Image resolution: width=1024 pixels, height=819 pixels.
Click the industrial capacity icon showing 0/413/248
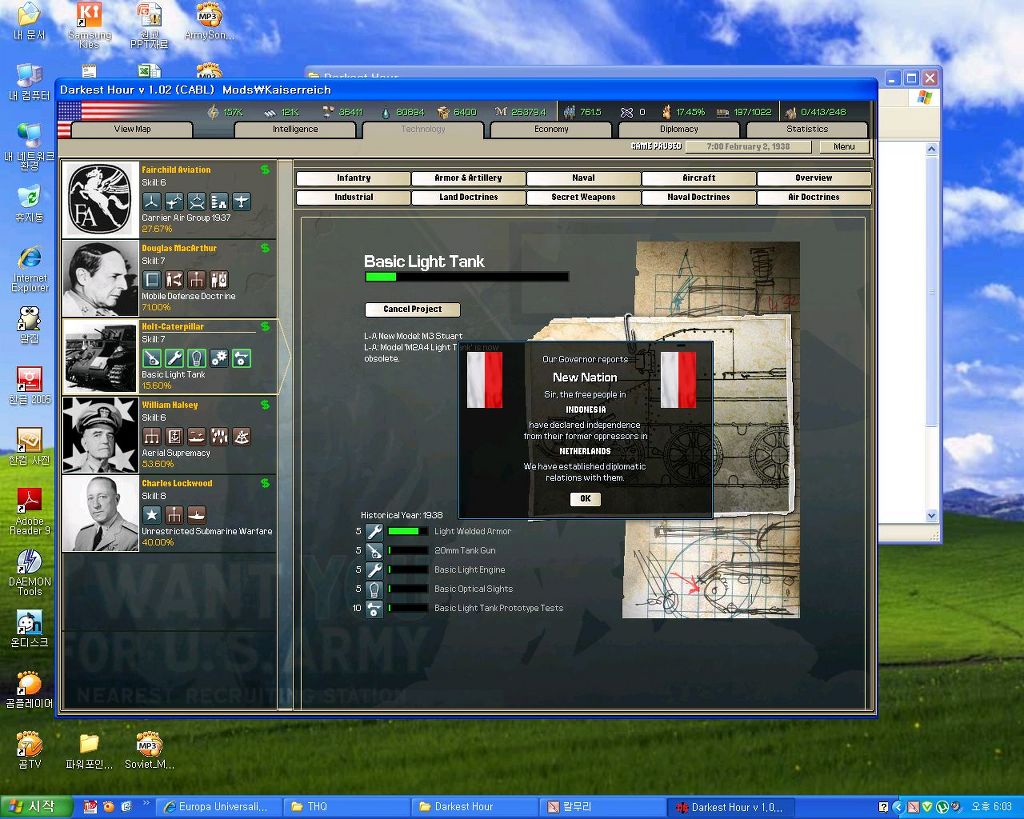click(x=791, y=112)
